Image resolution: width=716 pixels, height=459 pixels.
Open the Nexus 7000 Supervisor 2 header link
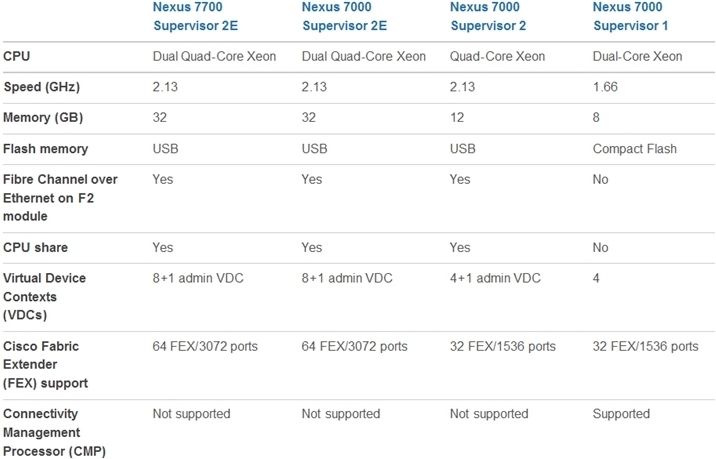point(498,15)
